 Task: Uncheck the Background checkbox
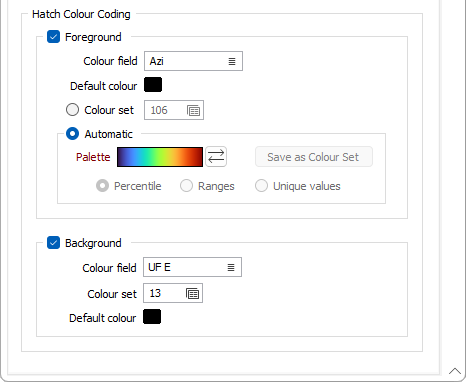point(54,243)
